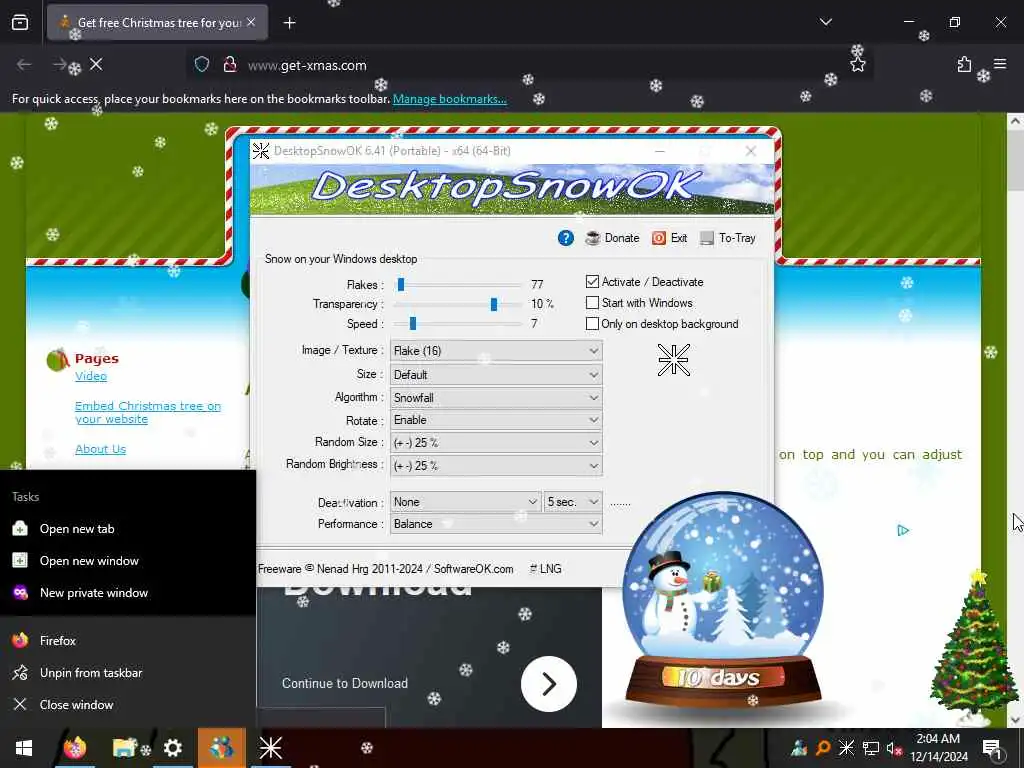1024x768 pixels.
Task: Enable Only on desktop background checkbox
Action: coord(592,324)
